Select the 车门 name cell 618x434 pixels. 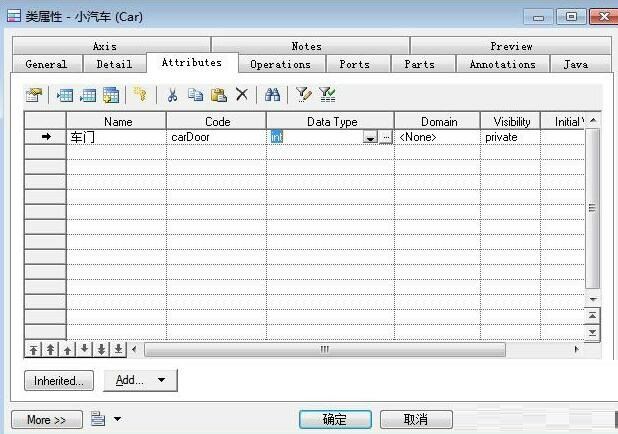click(x=117, y=137)
